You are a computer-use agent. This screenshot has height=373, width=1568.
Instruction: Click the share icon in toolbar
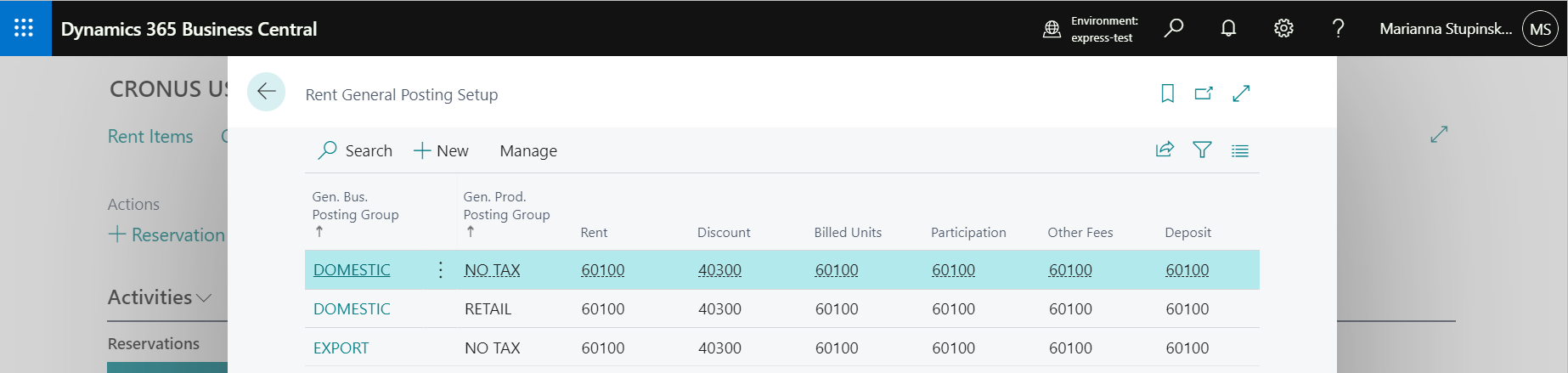point(1165,150)
